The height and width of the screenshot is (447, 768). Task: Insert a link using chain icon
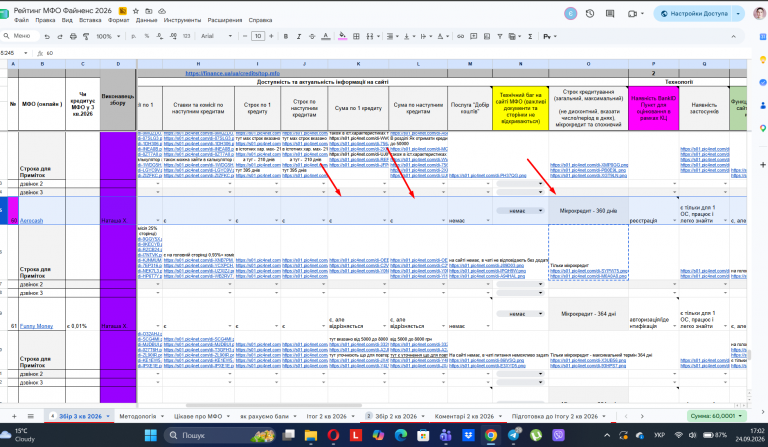460,36
